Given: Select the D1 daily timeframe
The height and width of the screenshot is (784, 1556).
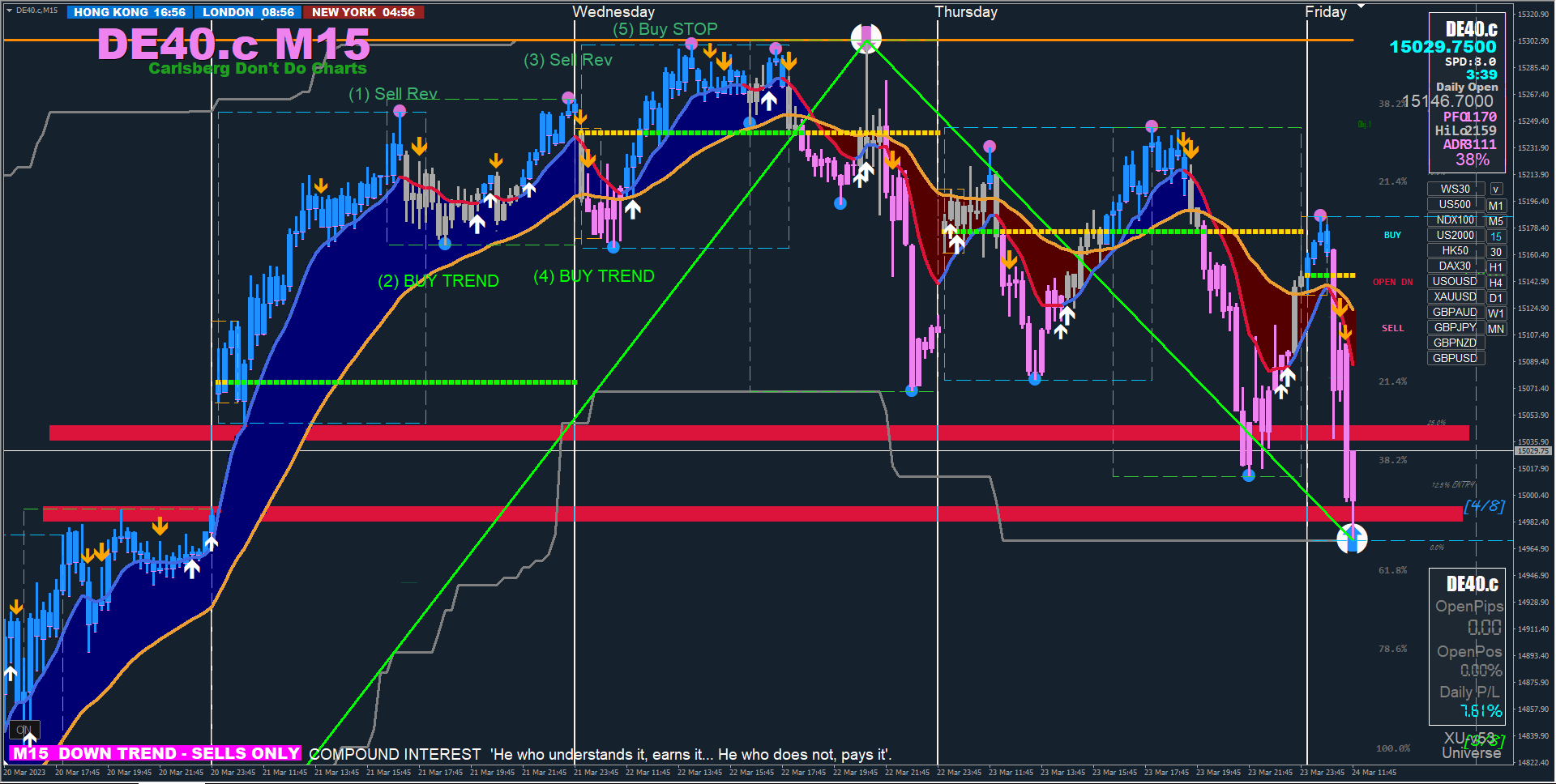Looking at the screenshot, I should pos(1496,298).
